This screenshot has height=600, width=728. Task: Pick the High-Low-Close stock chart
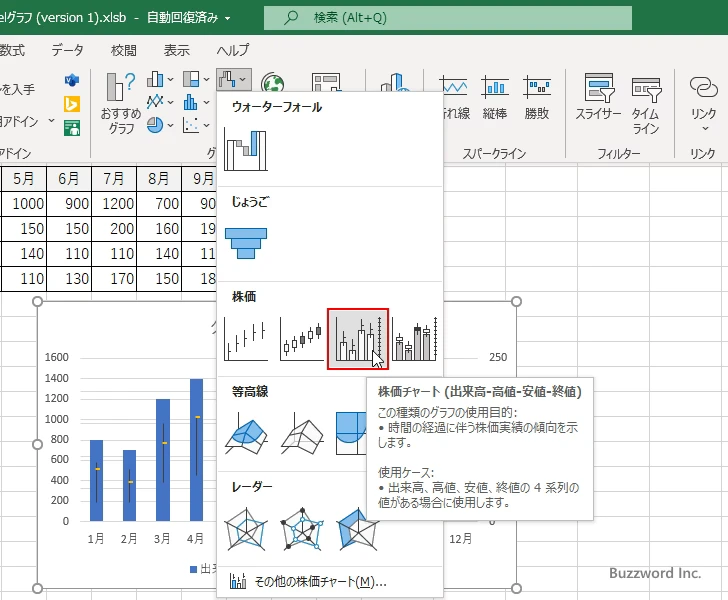tap(246, 339)
